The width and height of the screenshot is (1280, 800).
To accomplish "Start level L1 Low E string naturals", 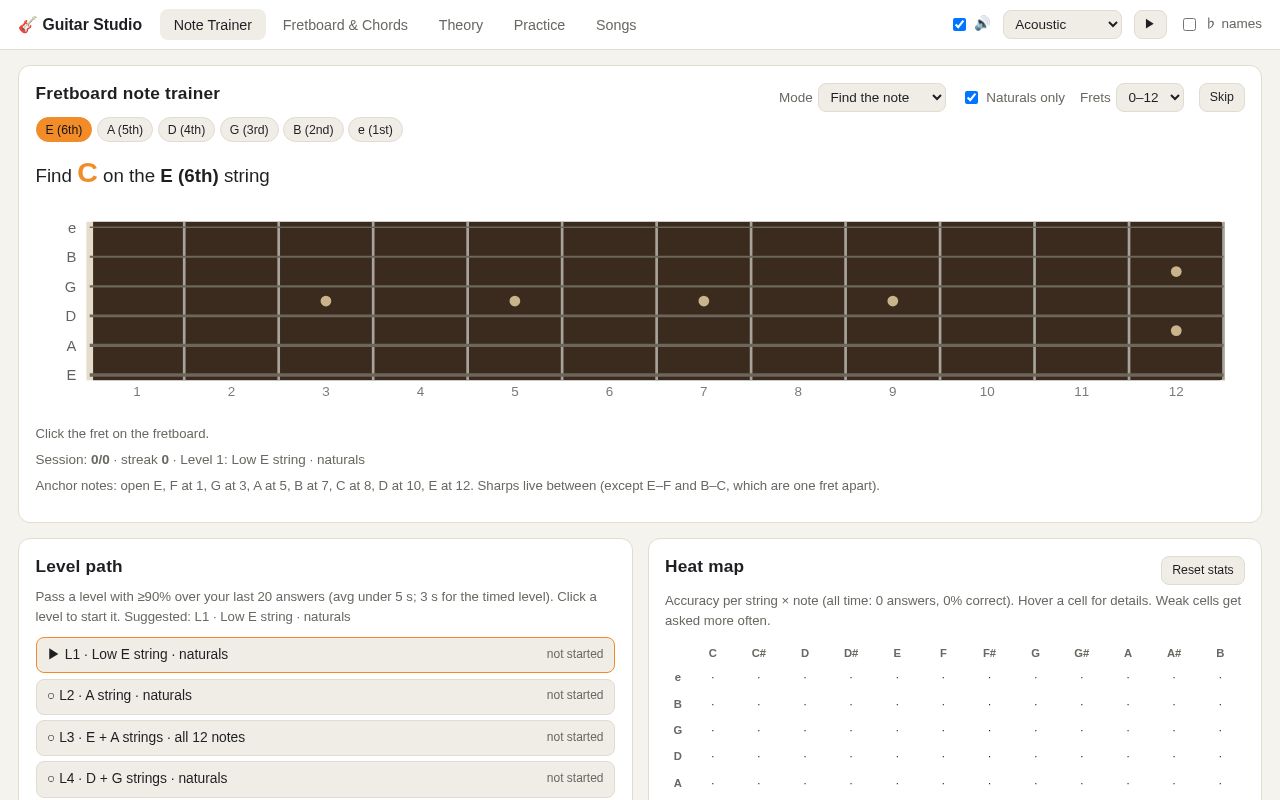I will pyautogui.click(x=325, y=655).
